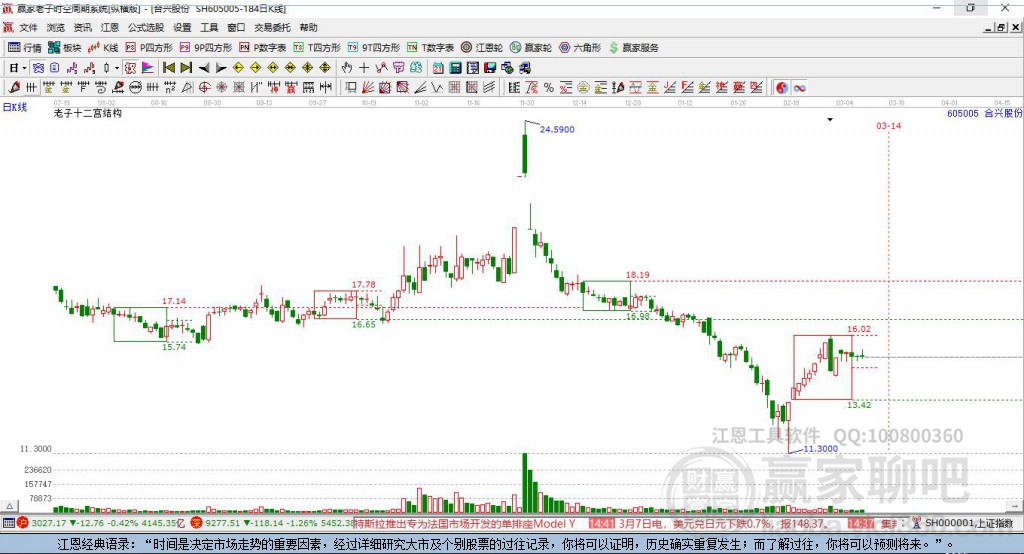The height and width of the screenshot is (554, 1024).
Task: Open the 江恩 menu
Action: point(110,27)
